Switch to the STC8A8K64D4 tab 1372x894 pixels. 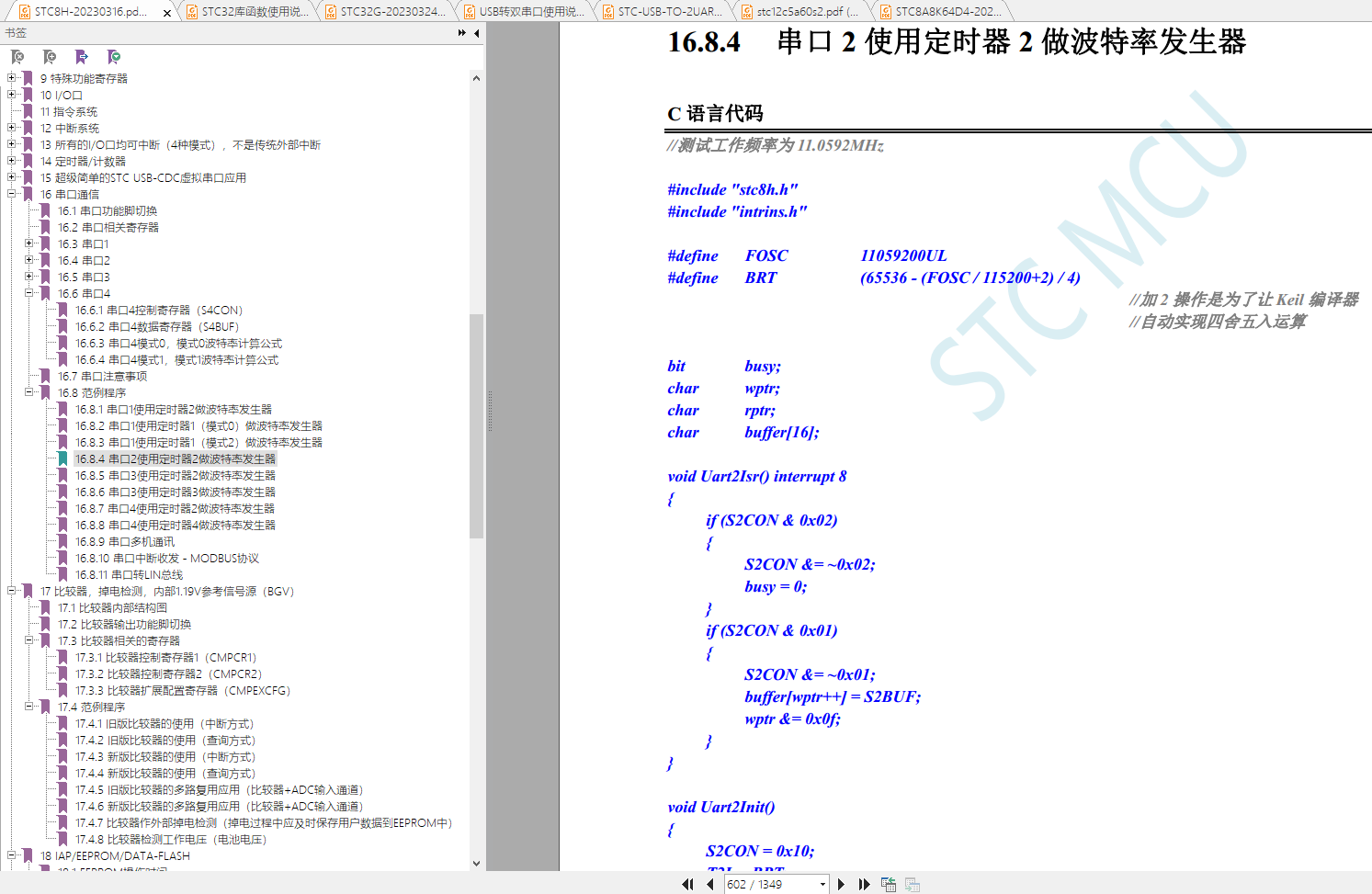click(x=941, y=11)
